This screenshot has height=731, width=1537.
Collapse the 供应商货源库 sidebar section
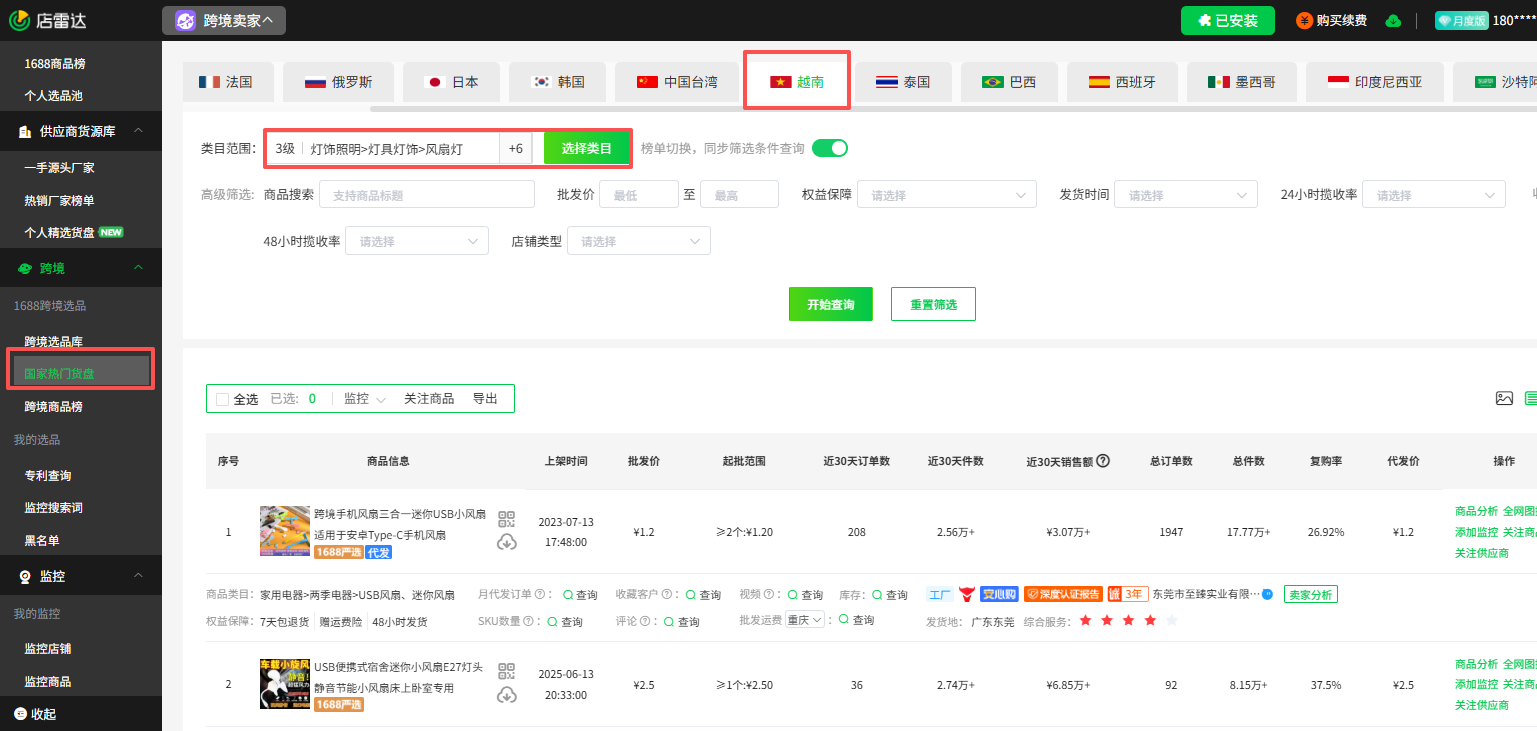tap(138, 131)
